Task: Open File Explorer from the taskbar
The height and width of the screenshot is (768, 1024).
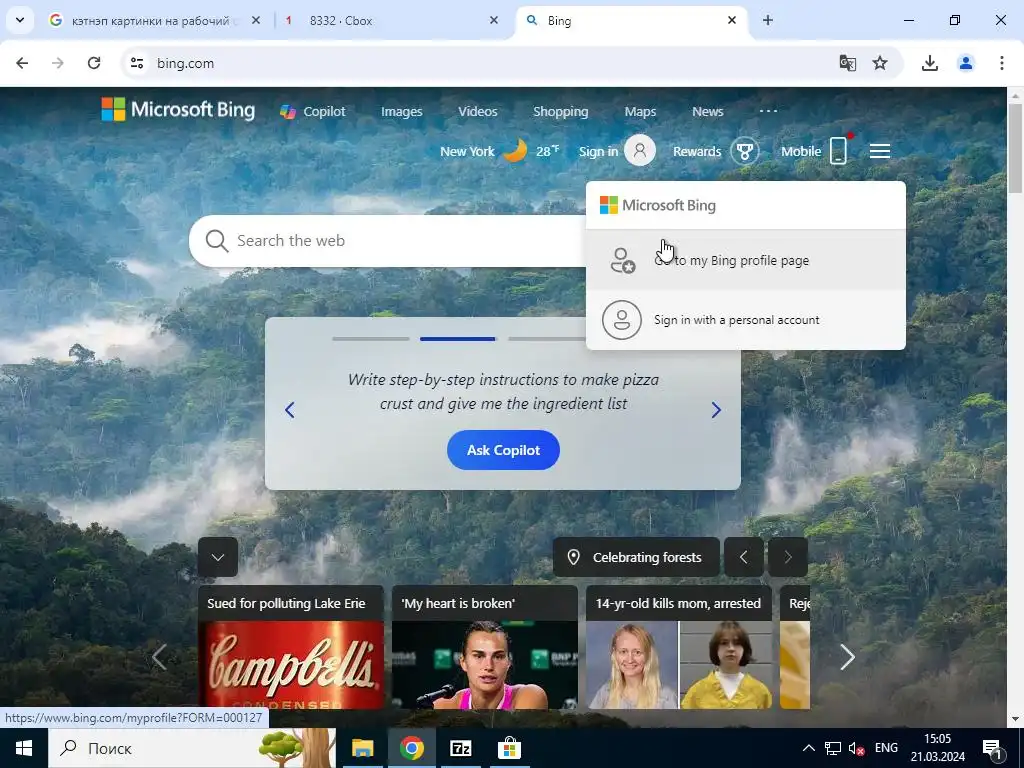Action: (x=362, y=748)
